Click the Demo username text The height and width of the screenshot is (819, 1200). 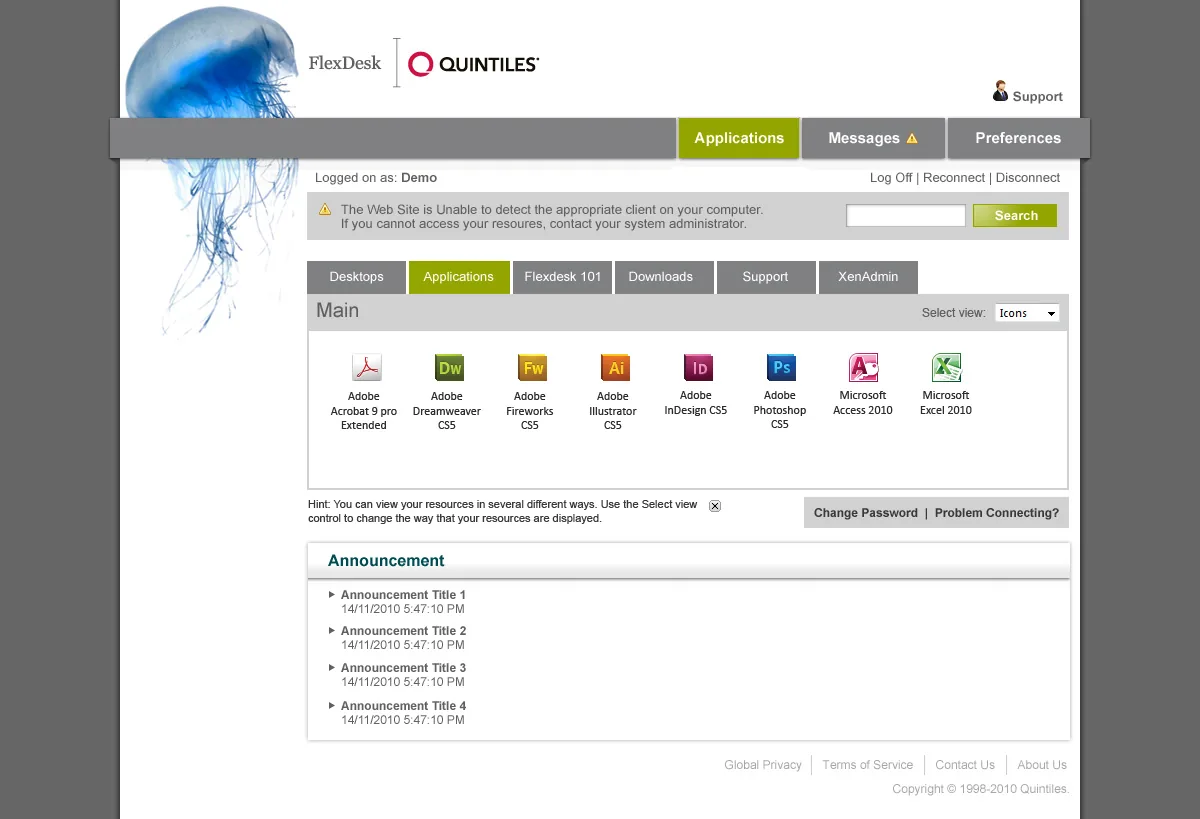pyautogui.click(x=419, y=177)
